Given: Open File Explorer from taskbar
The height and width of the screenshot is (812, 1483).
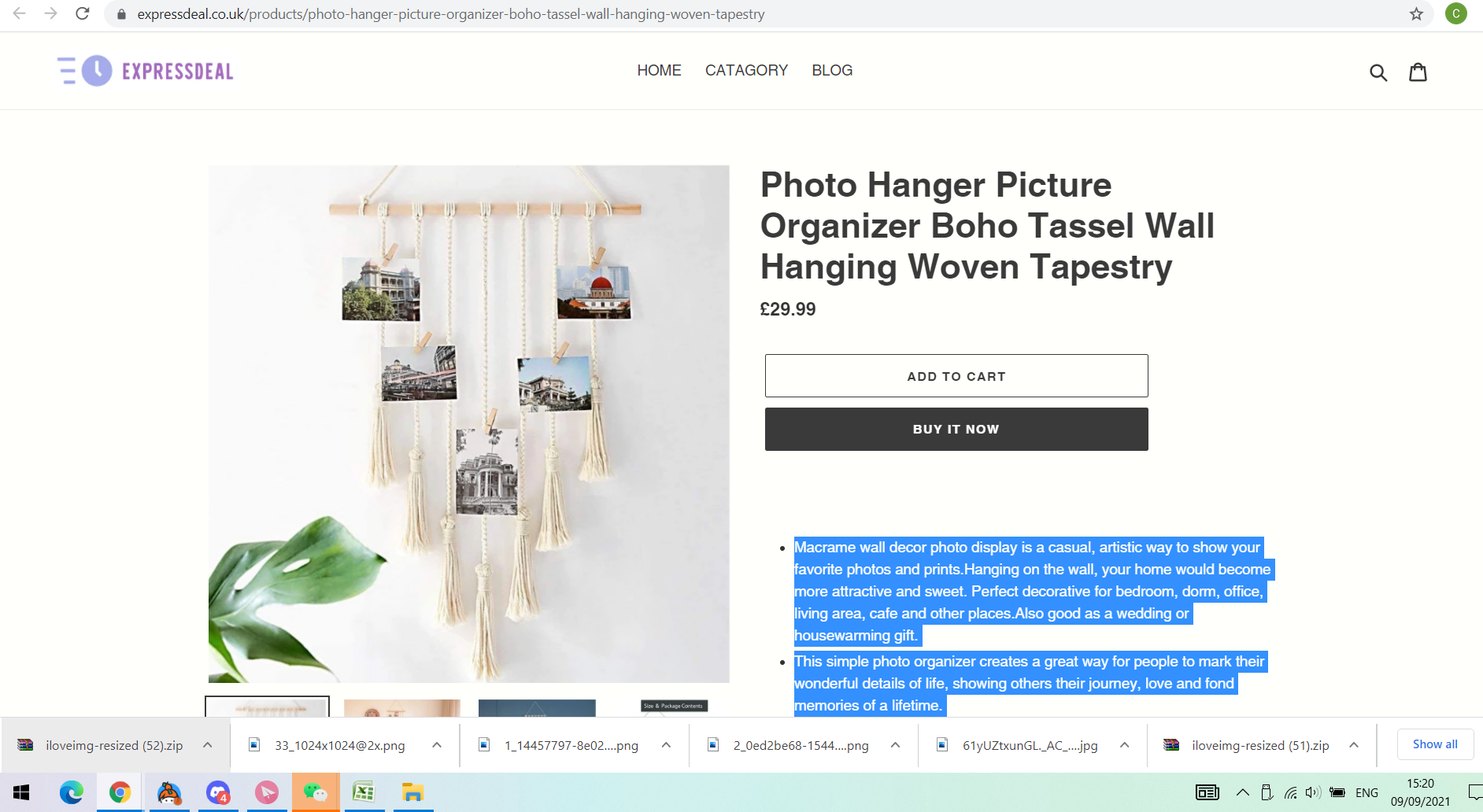Looking at the screenshot, I should click(x=412, y=792).
